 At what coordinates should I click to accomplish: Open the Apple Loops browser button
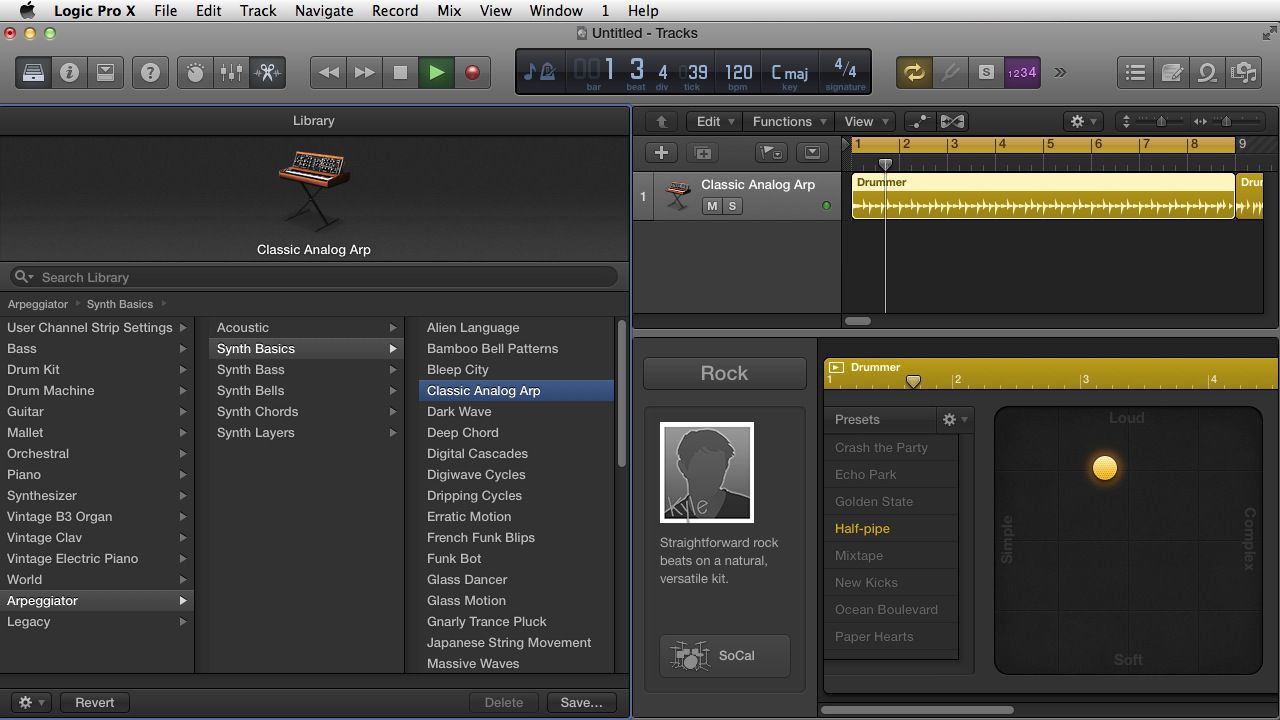point(1207,72)
